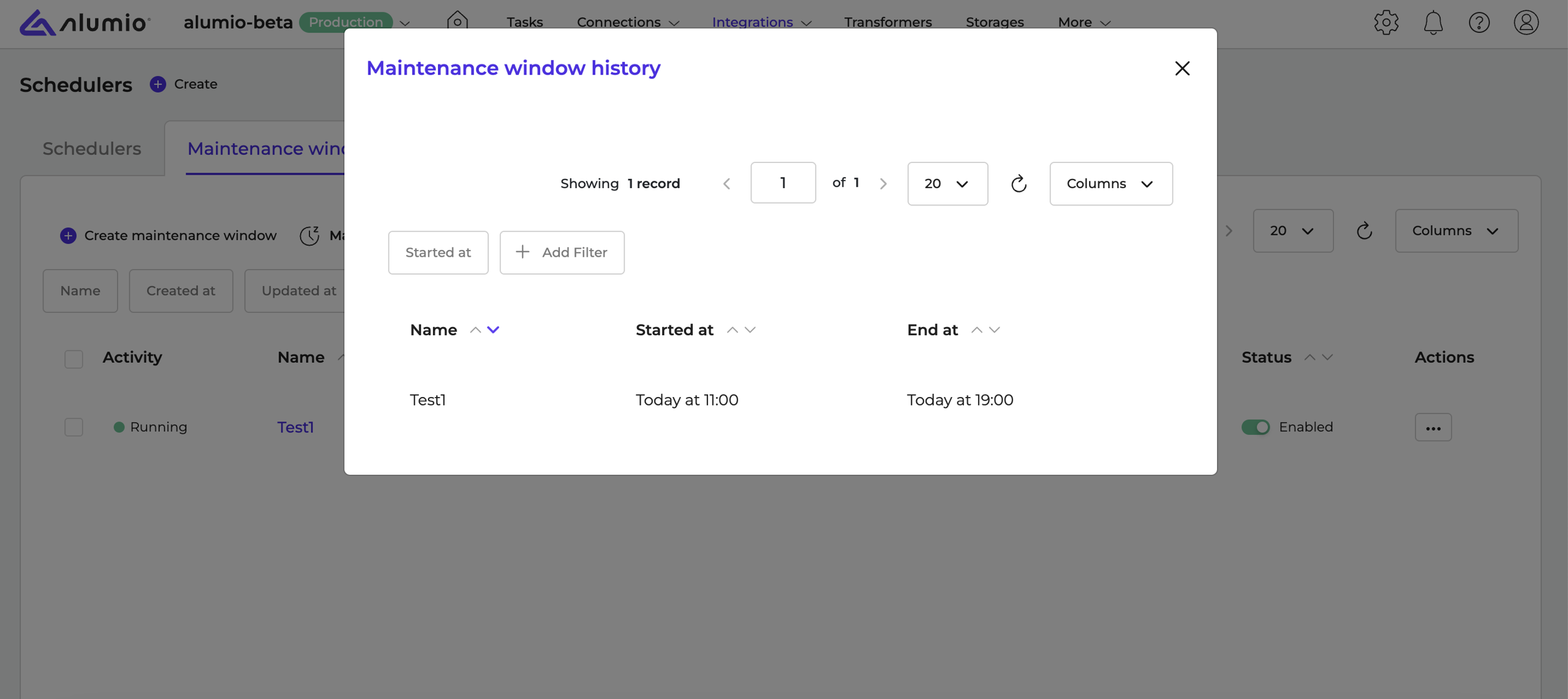This screenshot has height=699, width=1568.
Task: Expand the Production environment dropdown
Action: (x=405, y=23)
